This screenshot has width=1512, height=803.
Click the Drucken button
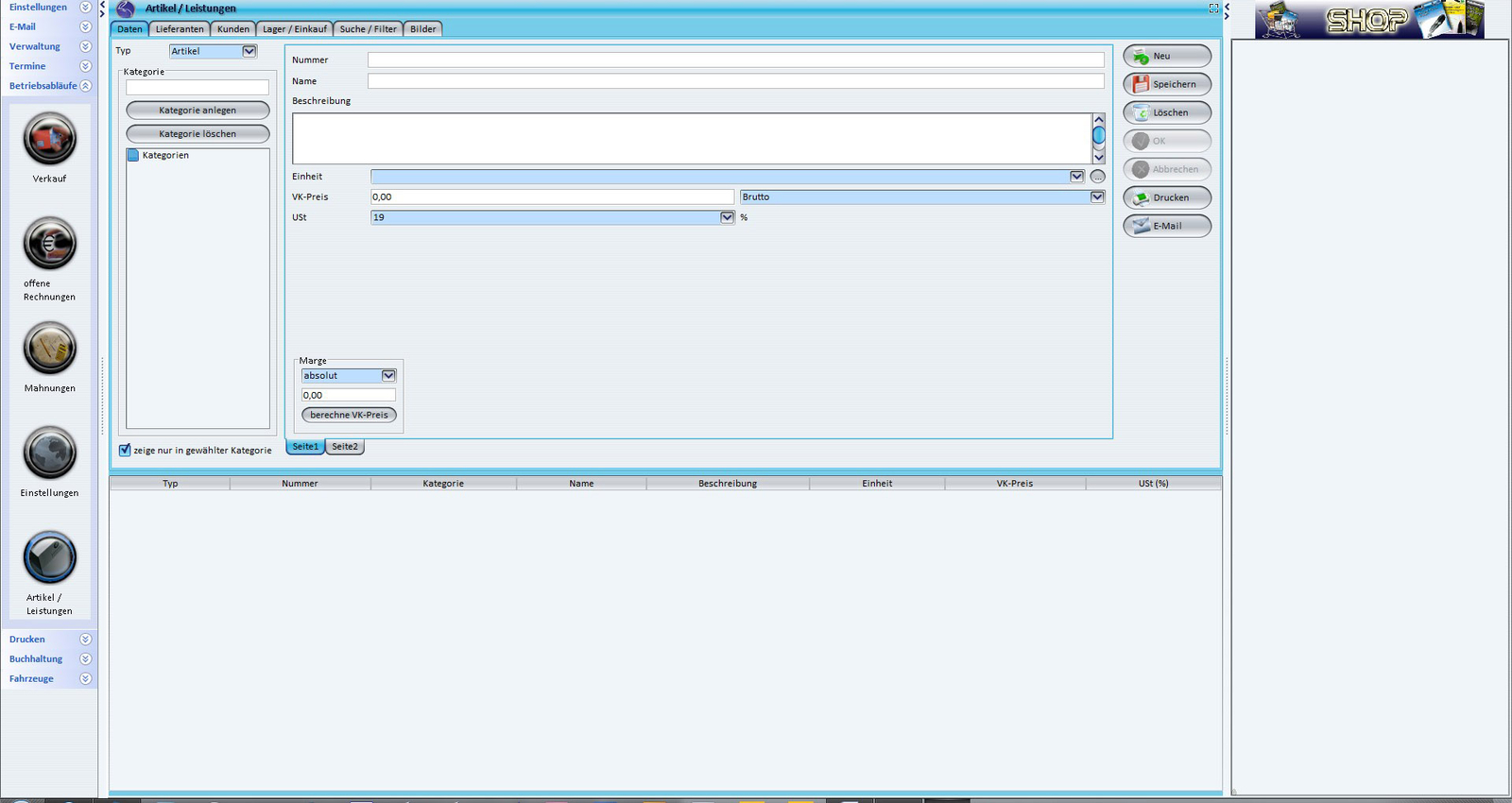(x=1167, y=197)
